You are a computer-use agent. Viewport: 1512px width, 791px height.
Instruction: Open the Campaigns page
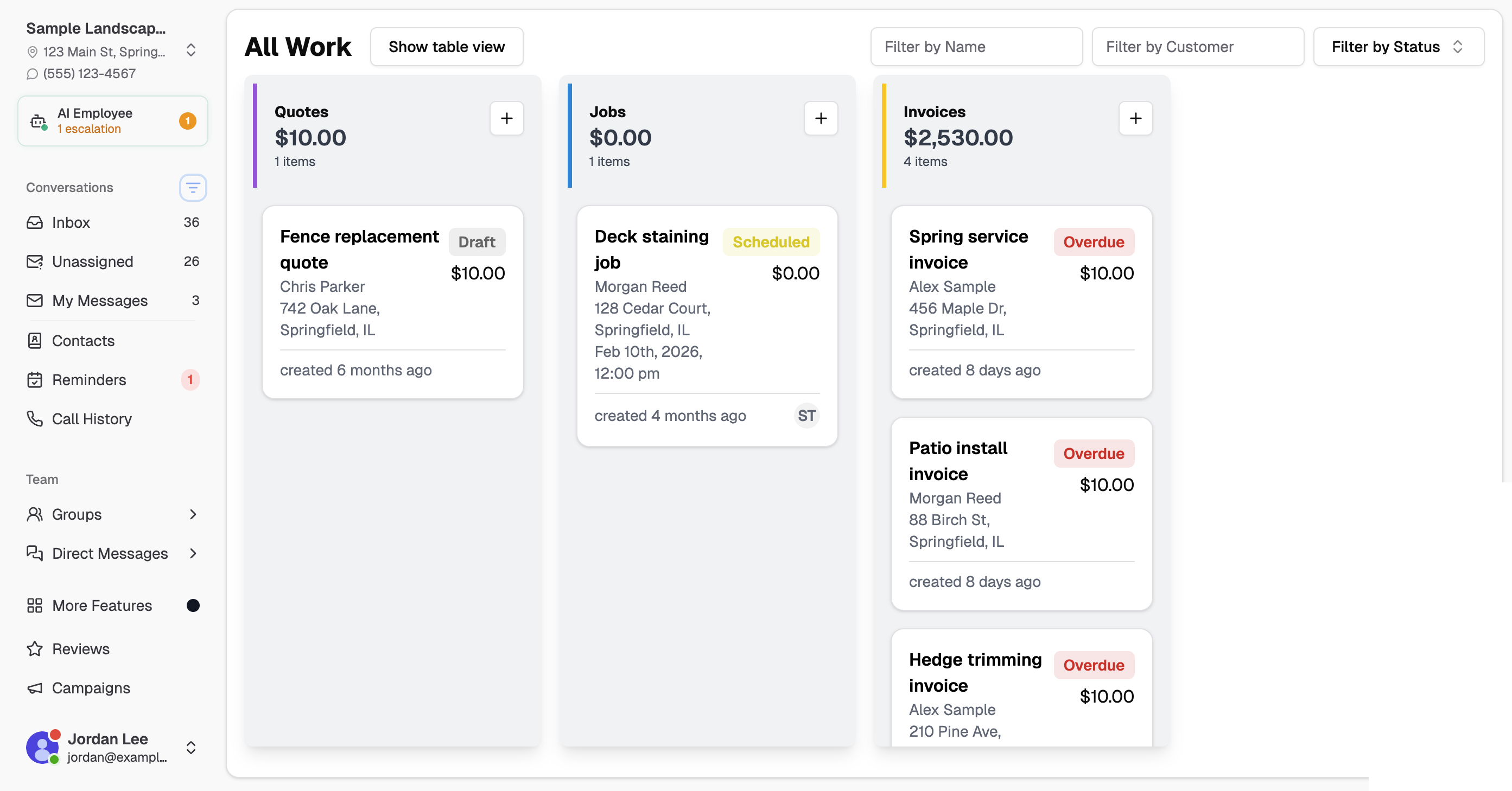113,688
